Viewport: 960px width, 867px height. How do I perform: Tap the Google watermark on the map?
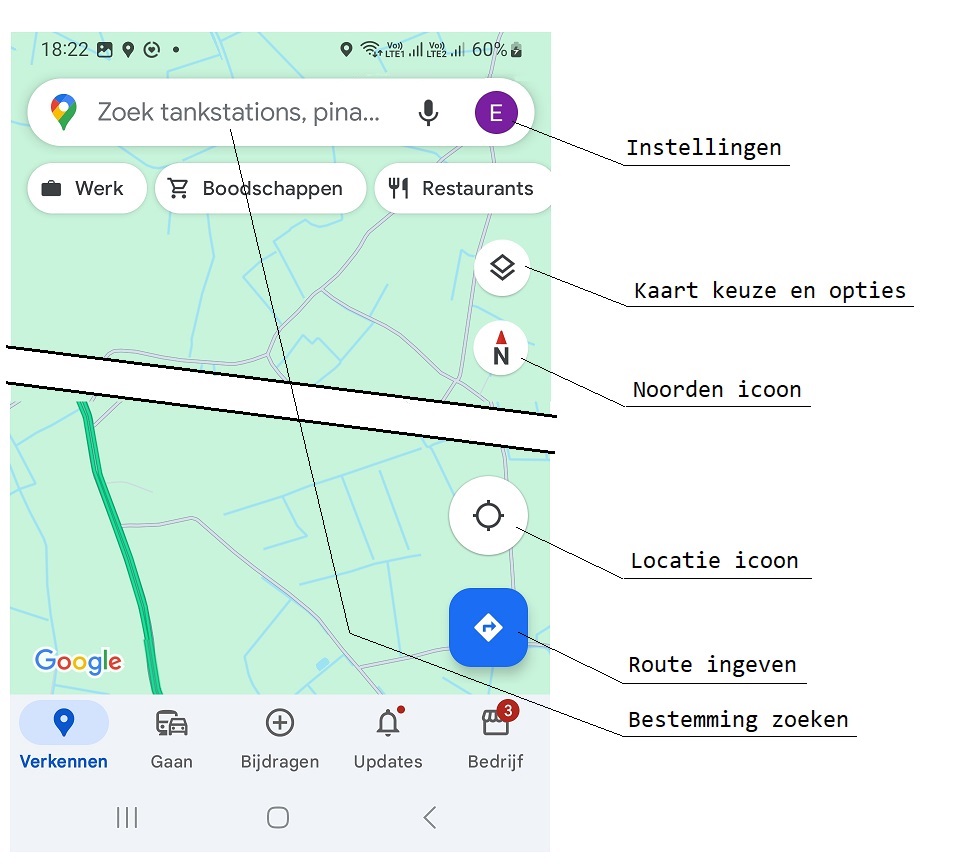78,661
